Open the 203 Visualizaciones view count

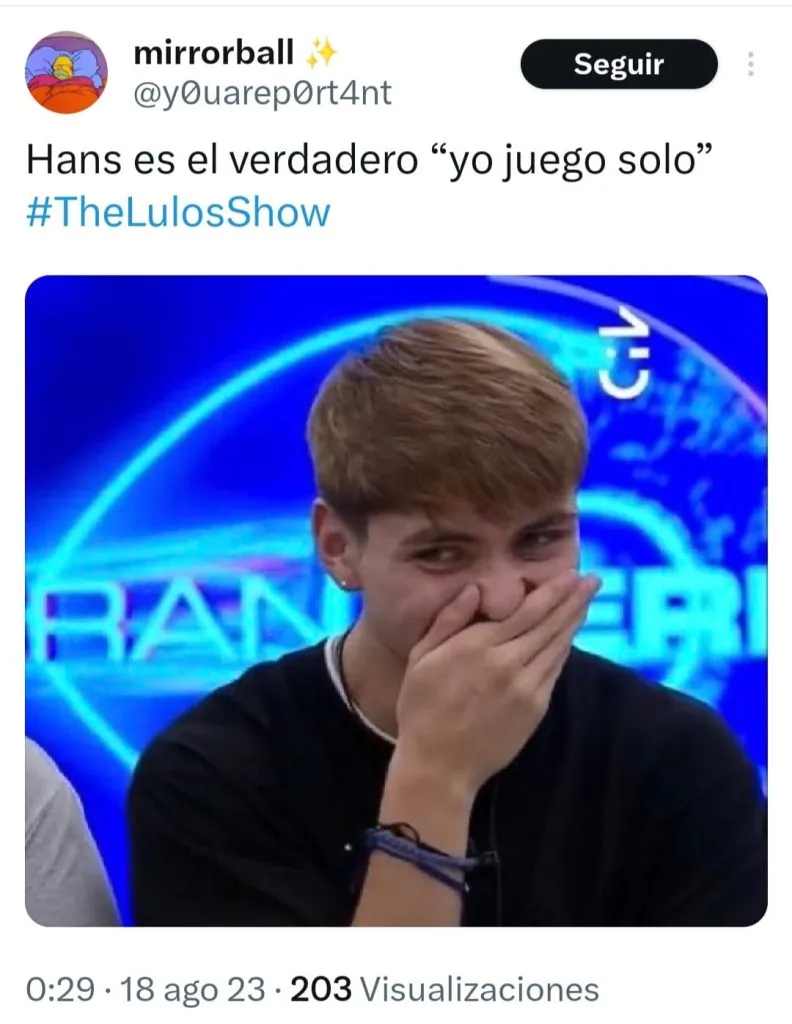coord(445,989)
